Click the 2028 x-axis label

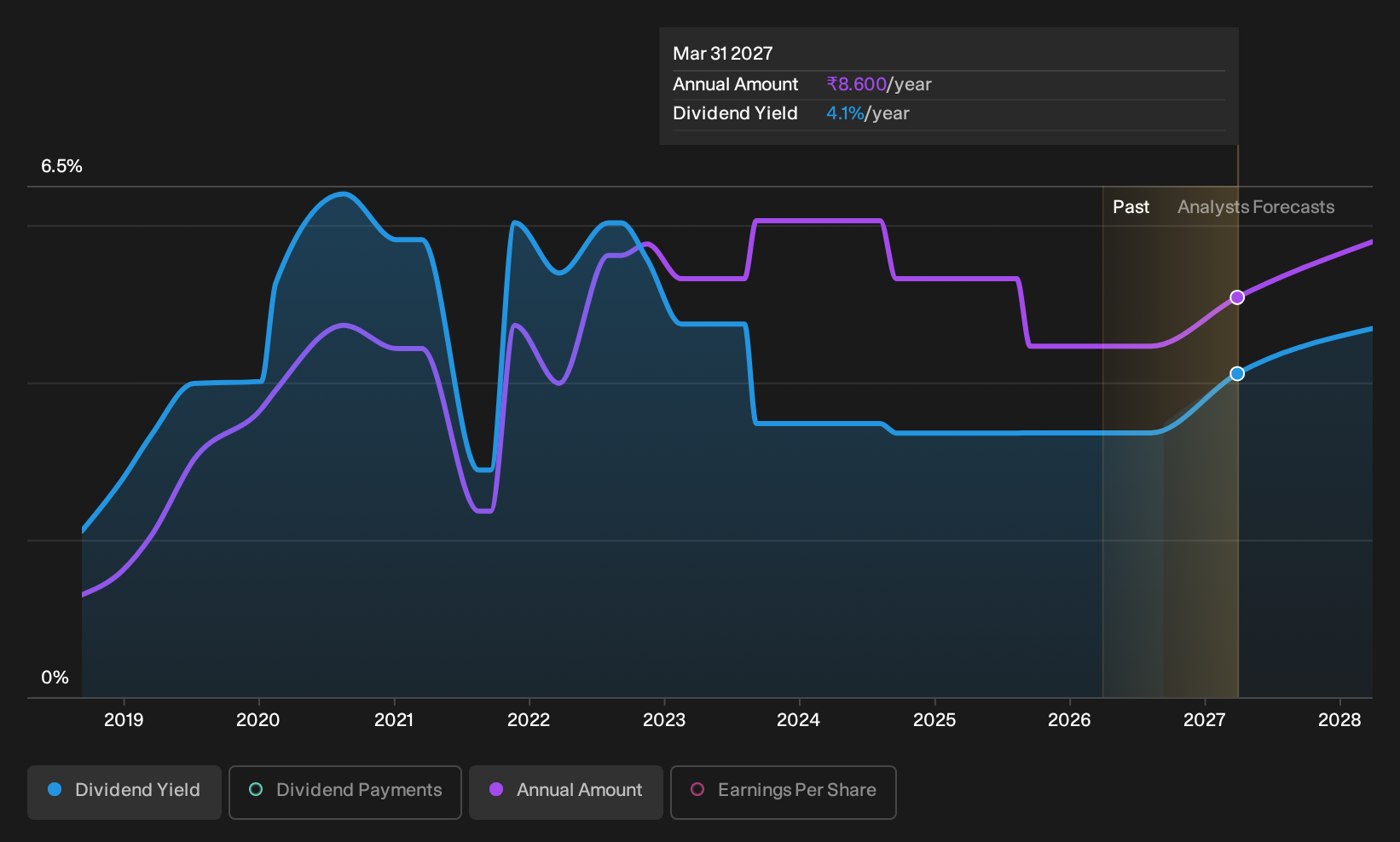[x=1339, y=720]
